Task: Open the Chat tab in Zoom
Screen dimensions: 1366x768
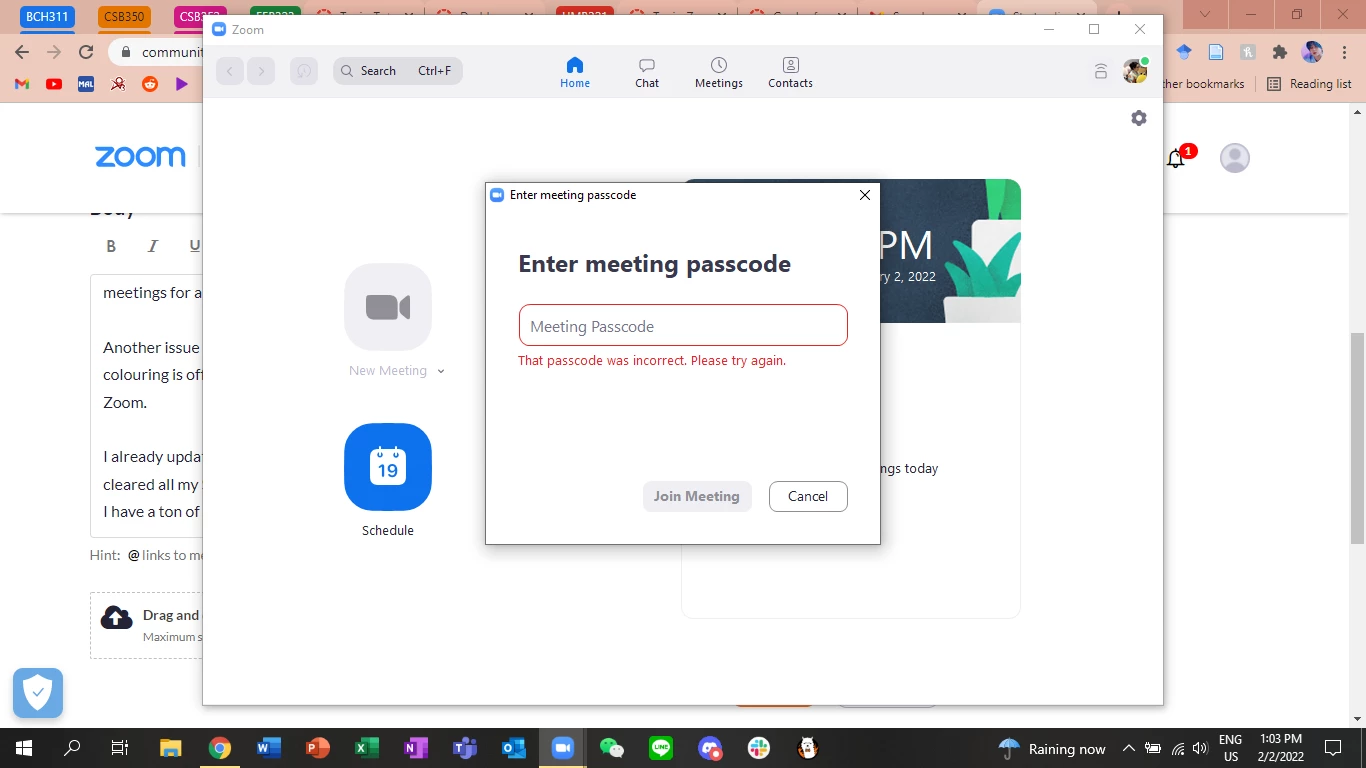Action: (x=647, y=73)
